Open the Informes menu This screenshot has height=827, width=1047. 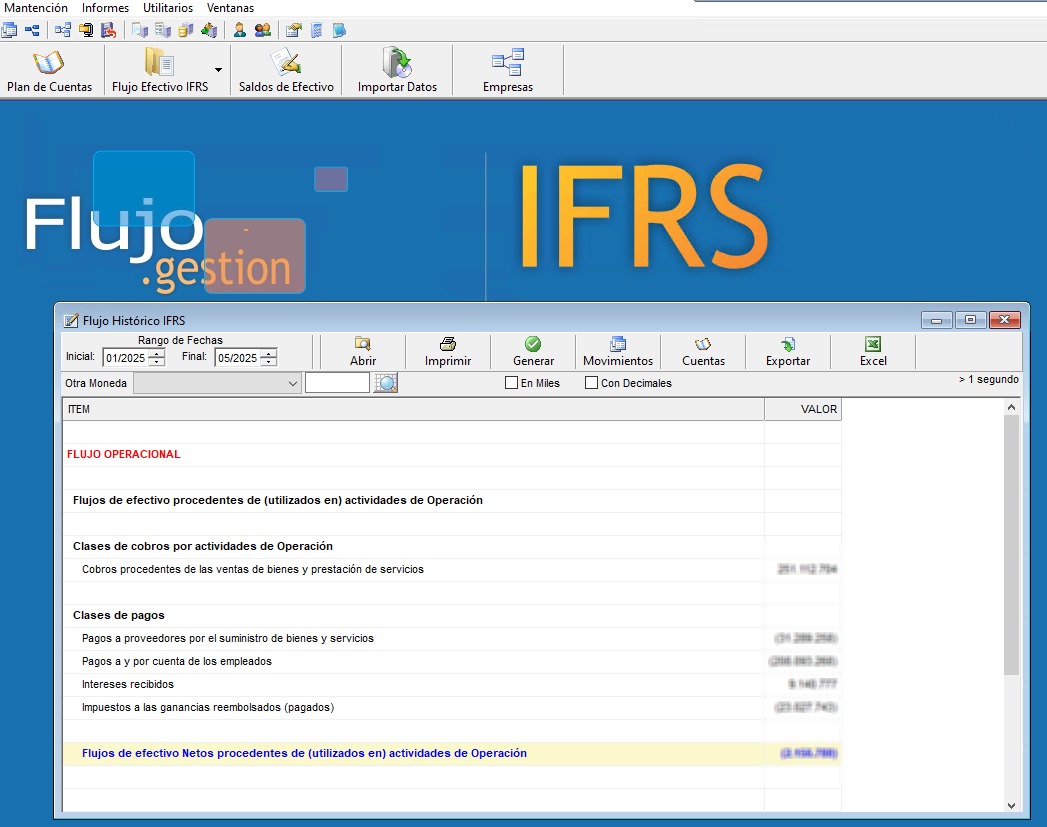coord(106,8)
